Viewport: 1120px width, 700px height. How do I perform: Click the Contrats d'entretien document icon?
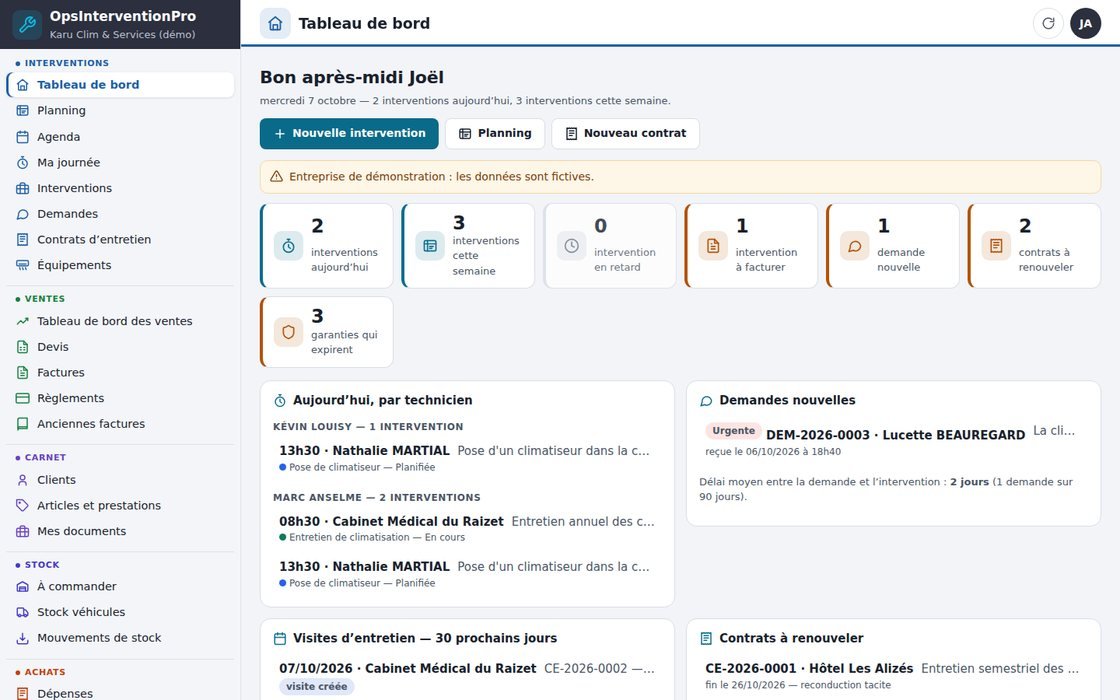click(23, 239)
